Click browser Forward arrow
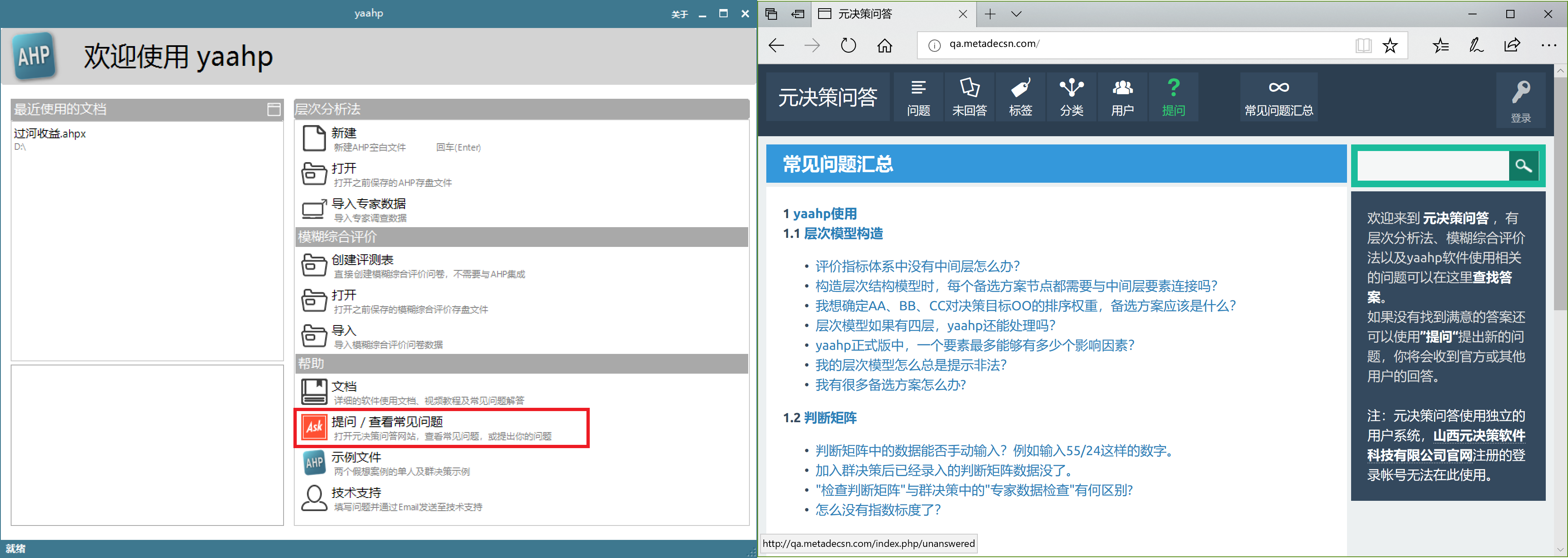The width and height of the screenshot is (1568, 558). click(x=812, y=45)
